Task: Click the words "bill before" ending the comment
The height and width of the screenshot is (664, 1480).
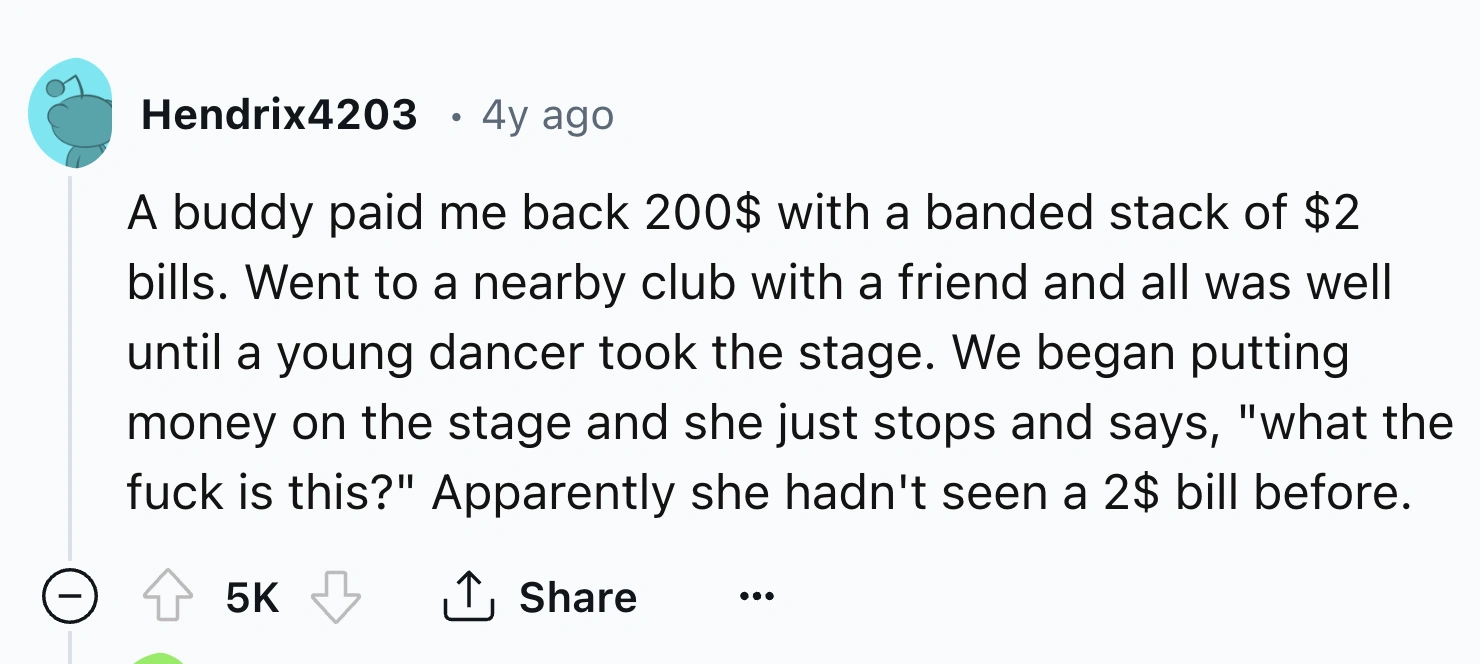Action: click(x=1292, y=493)
